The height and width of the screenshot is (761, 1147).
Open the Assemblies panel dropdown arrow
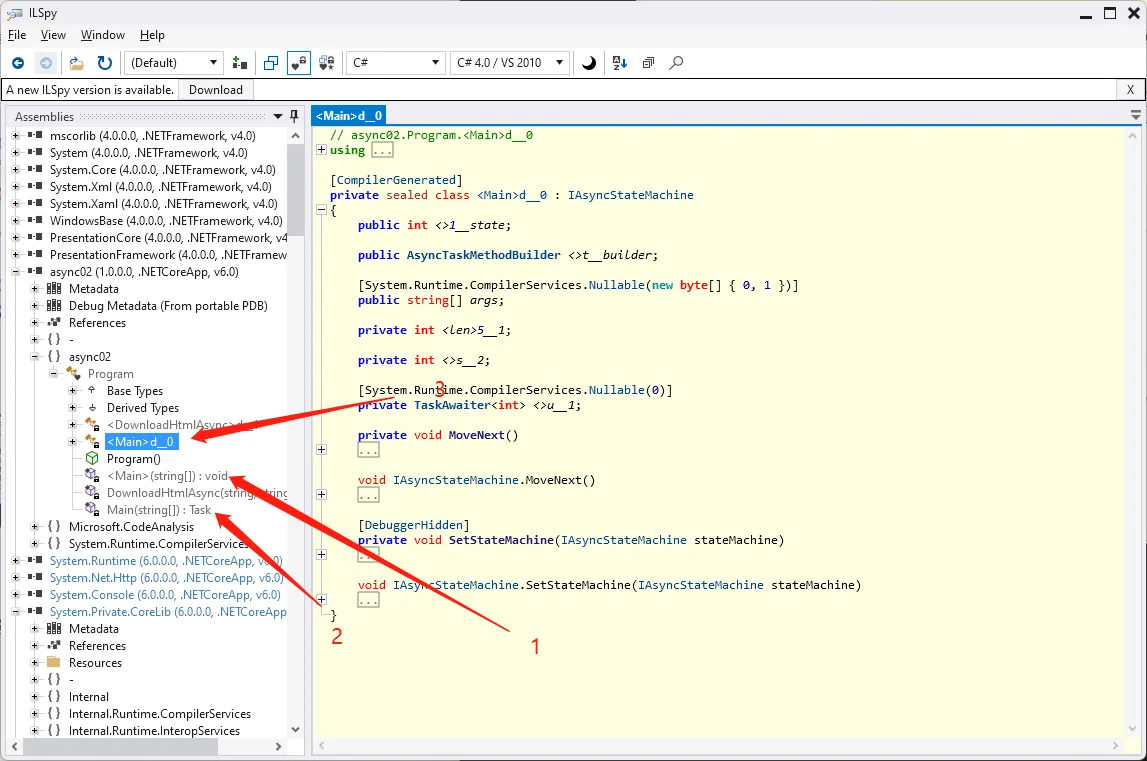pos(278,116)
